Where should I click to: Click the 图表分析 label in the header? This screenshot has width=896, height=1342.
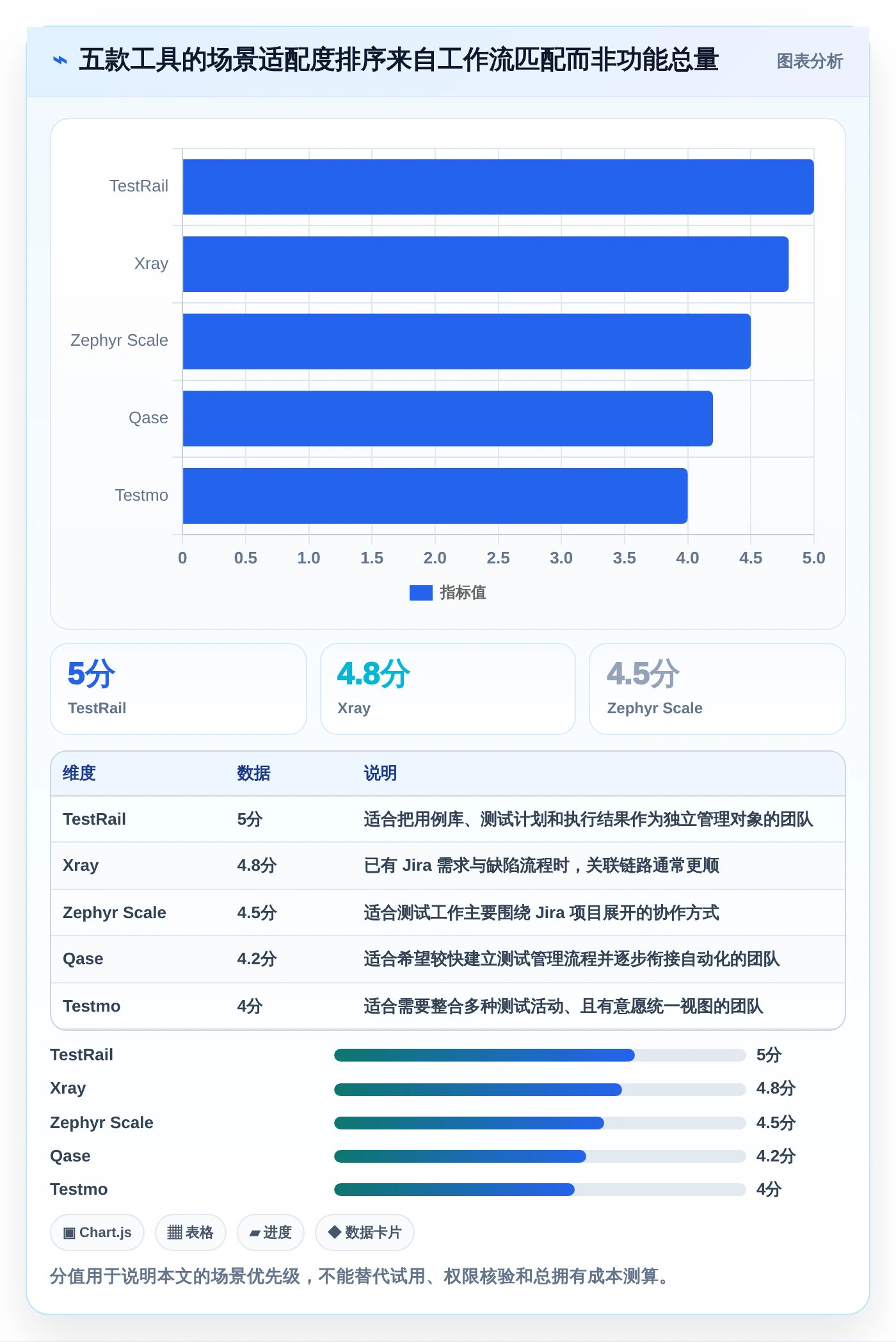pyautogui.click(x=810, y=61)
